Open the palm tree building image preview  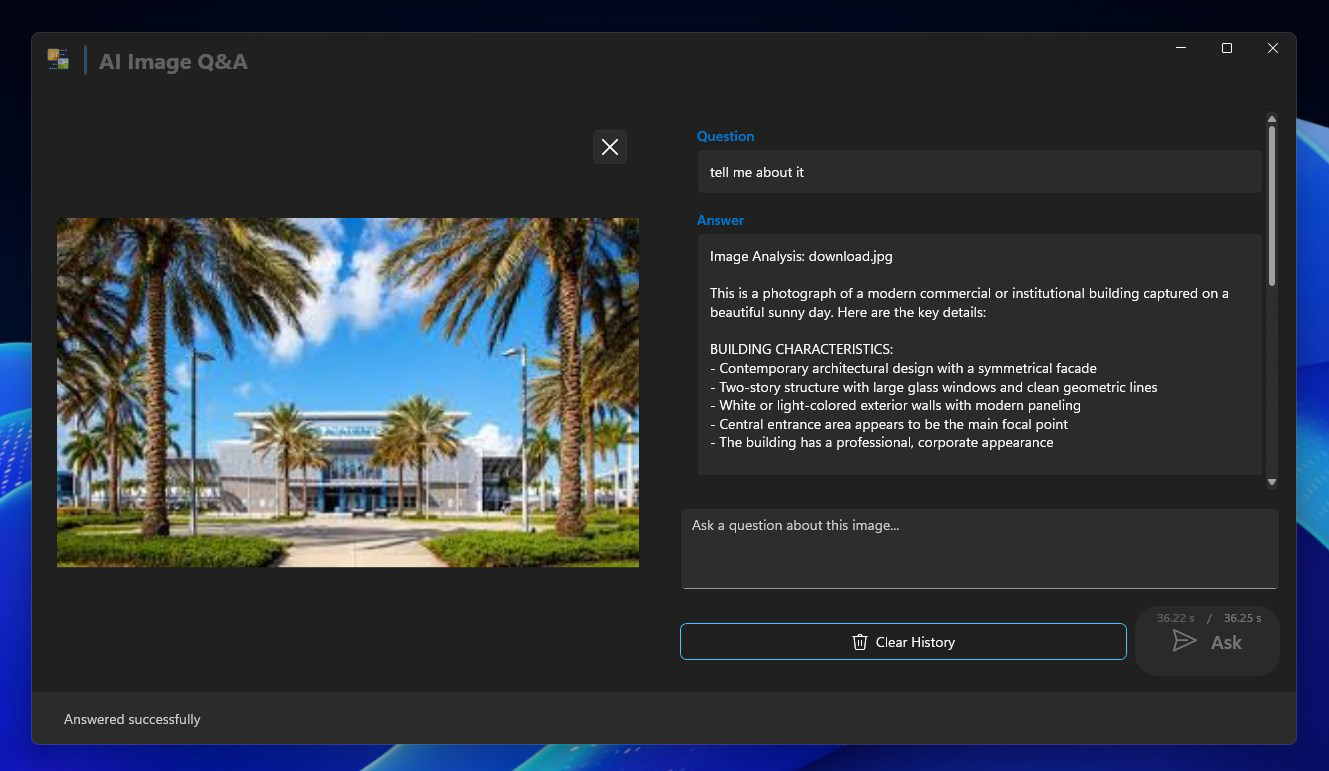tap(348, 391)
